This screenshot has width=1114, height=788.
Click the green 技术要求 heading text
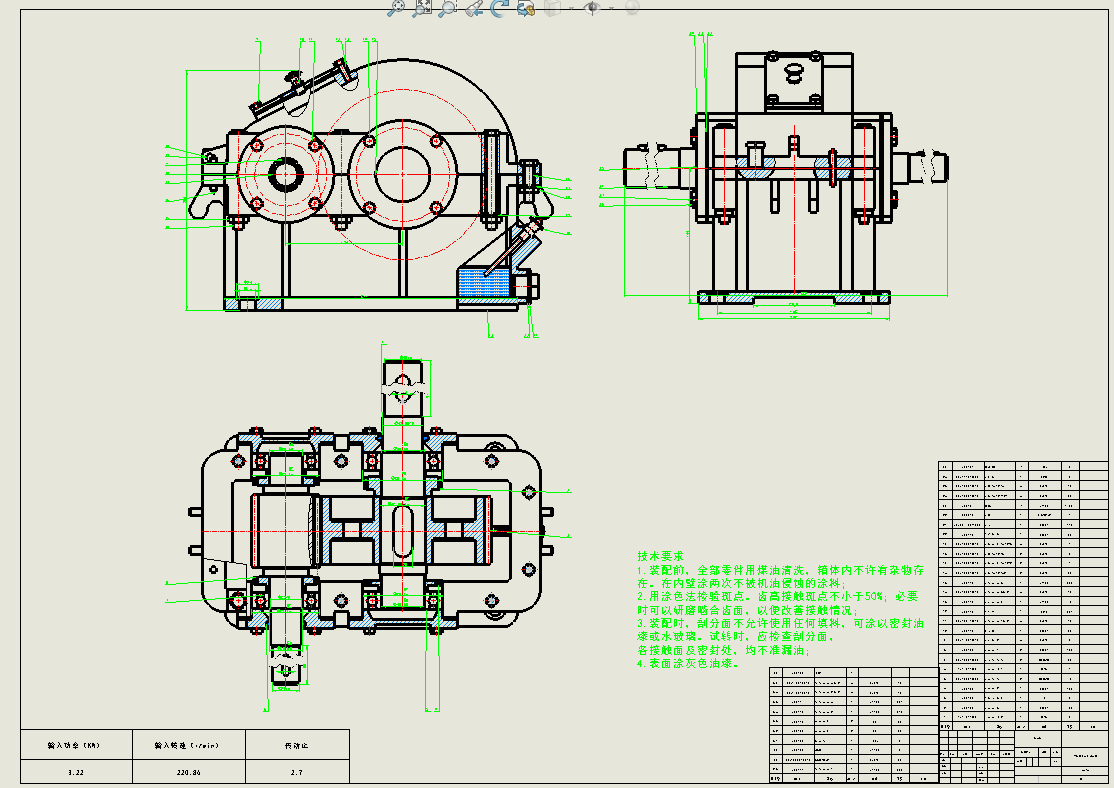coord(660,555)
